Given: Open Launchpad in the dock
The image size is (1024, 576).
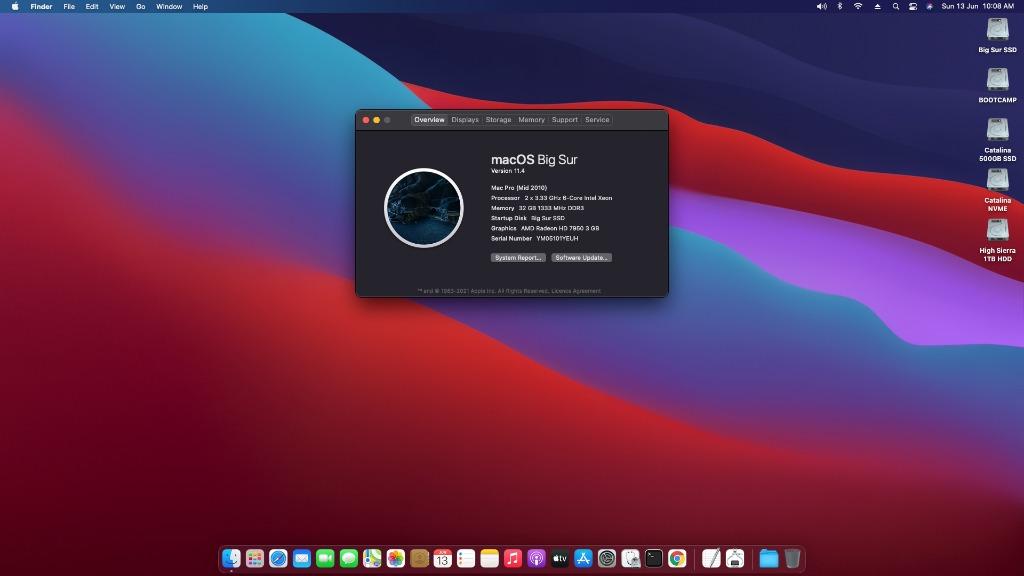Looking at the screenshot, I should 255,558.
